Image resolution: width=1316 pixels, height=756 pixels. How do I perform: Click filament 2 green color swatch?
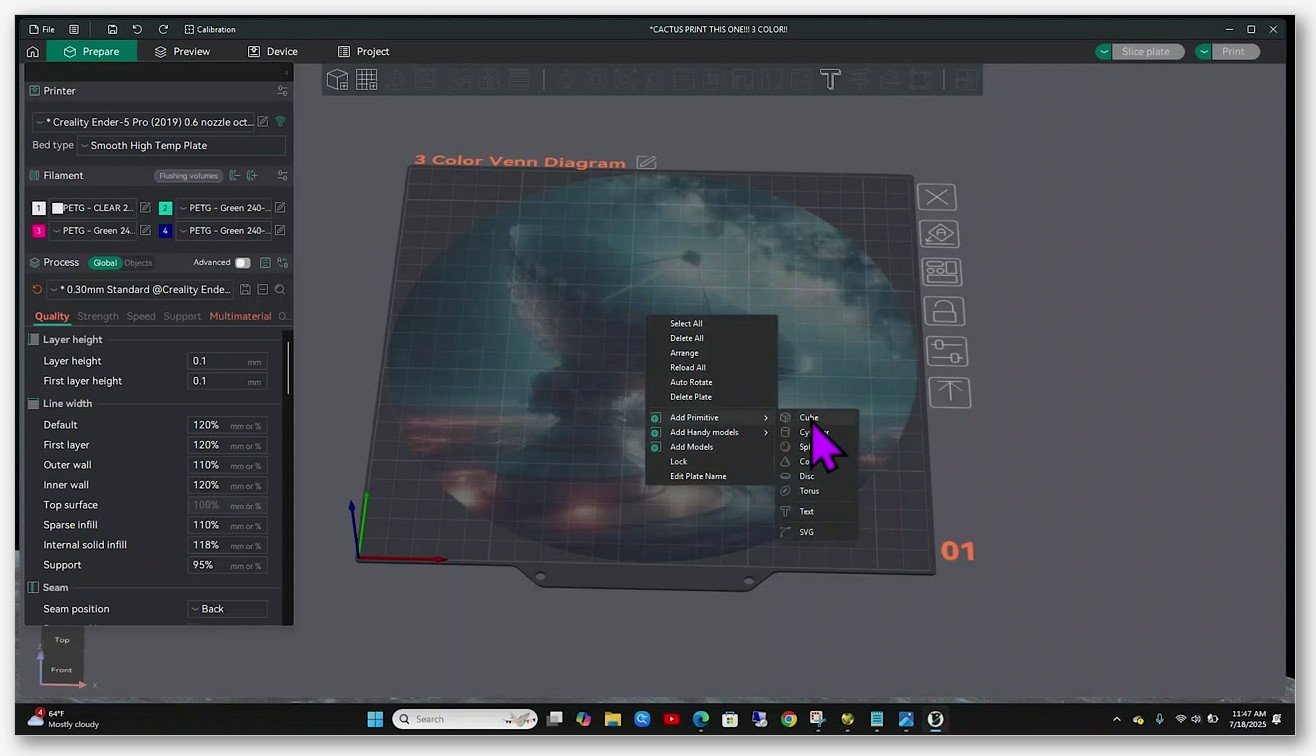click(x=166, y=208)
